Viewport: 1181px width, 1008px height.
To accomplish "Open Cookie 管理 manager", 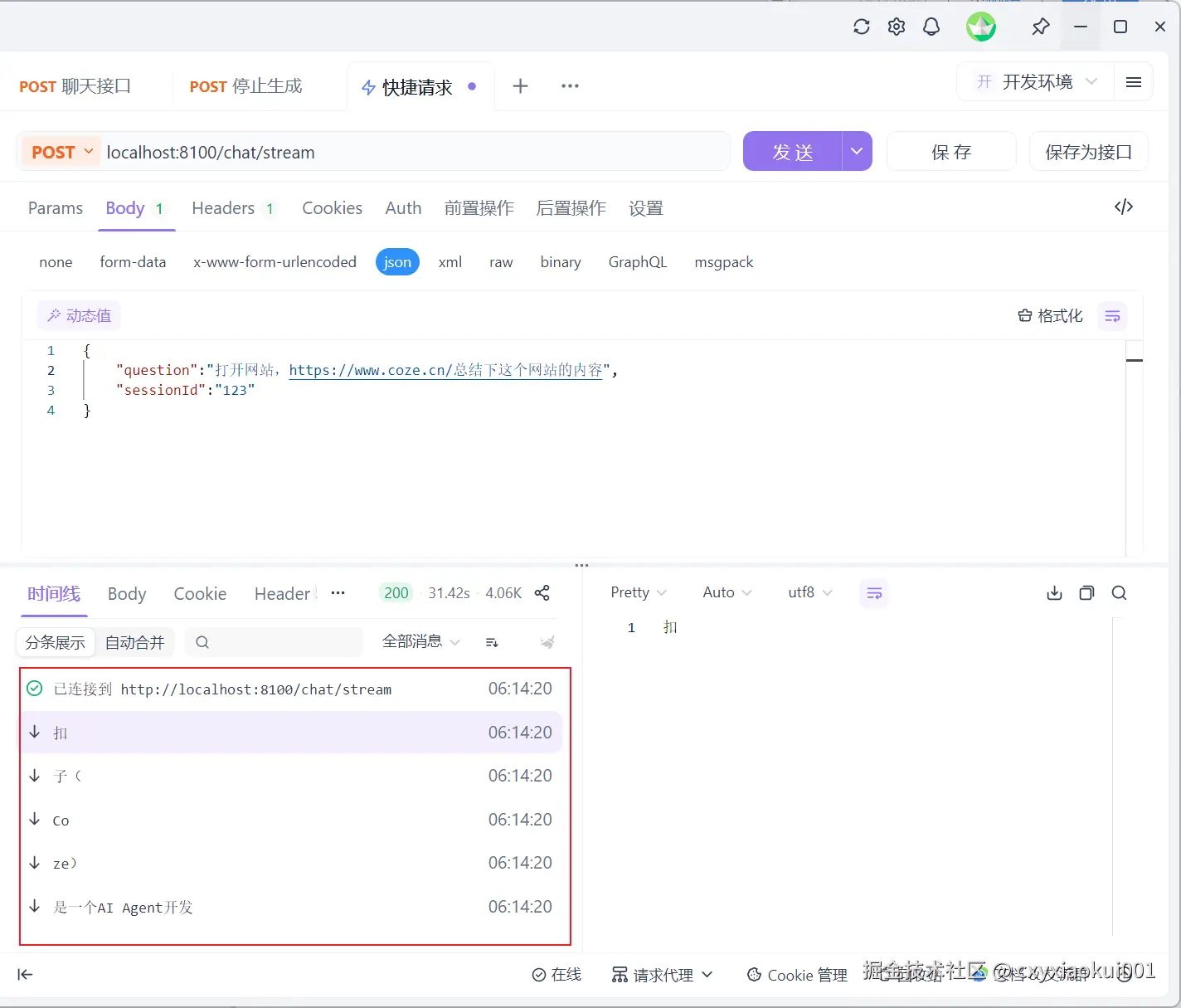I will pyautogui.click(x=797, y=975).
